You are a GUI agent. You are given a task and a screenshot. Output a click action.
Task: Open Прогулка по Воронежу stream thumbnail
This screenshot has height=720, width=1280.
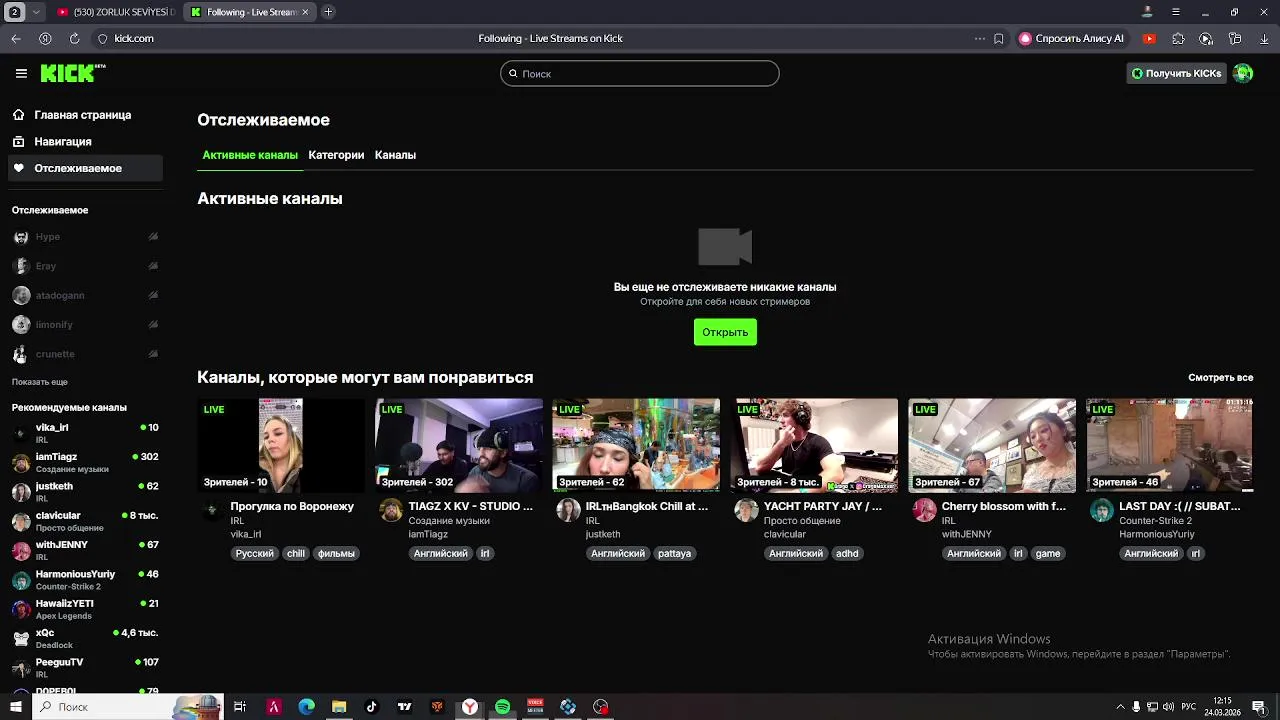point(281,445)
